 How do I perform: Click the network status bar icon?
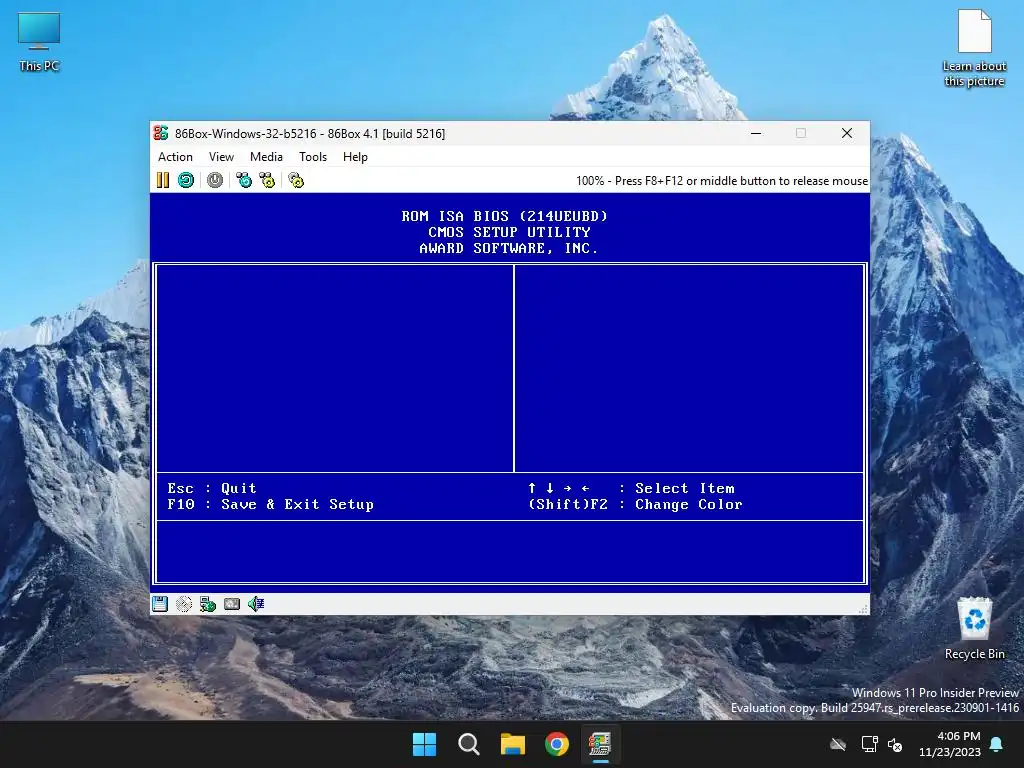pos(208,604)
